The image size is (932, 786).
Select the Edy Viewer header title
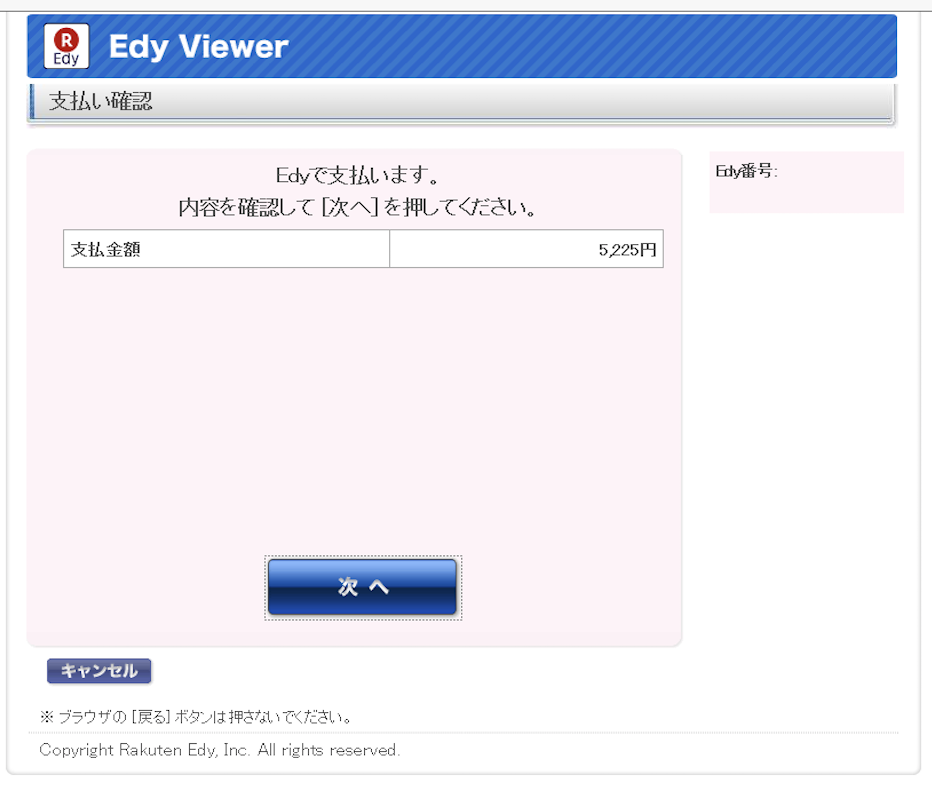pos(199,46)
